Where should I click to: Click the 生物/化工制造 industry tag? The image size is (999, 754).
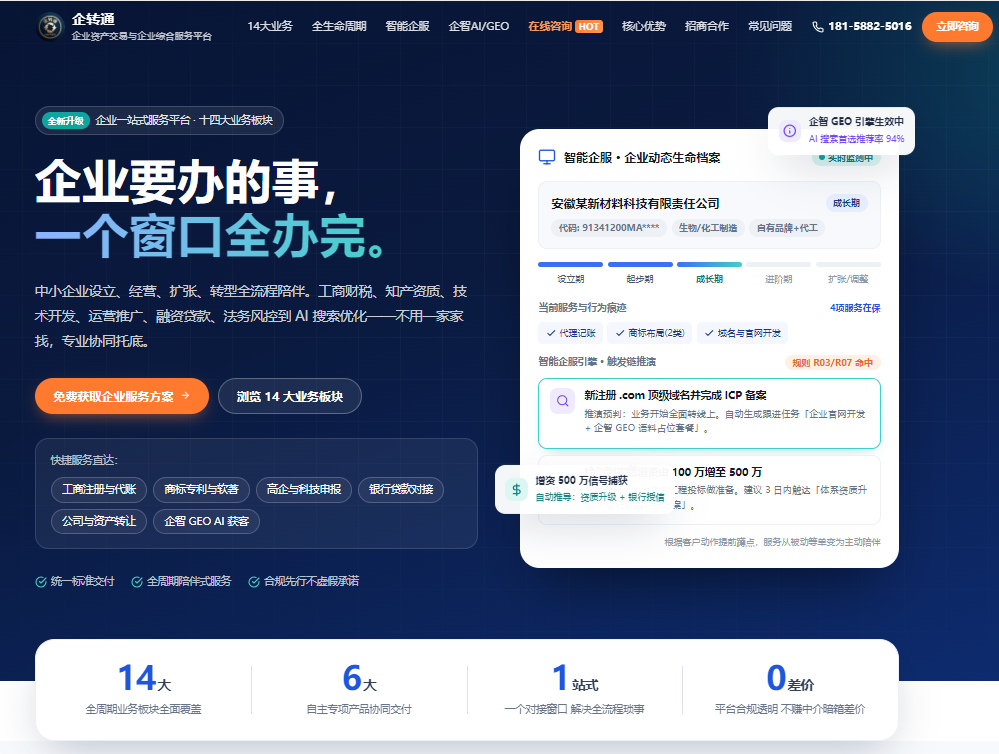coord(708,228)
